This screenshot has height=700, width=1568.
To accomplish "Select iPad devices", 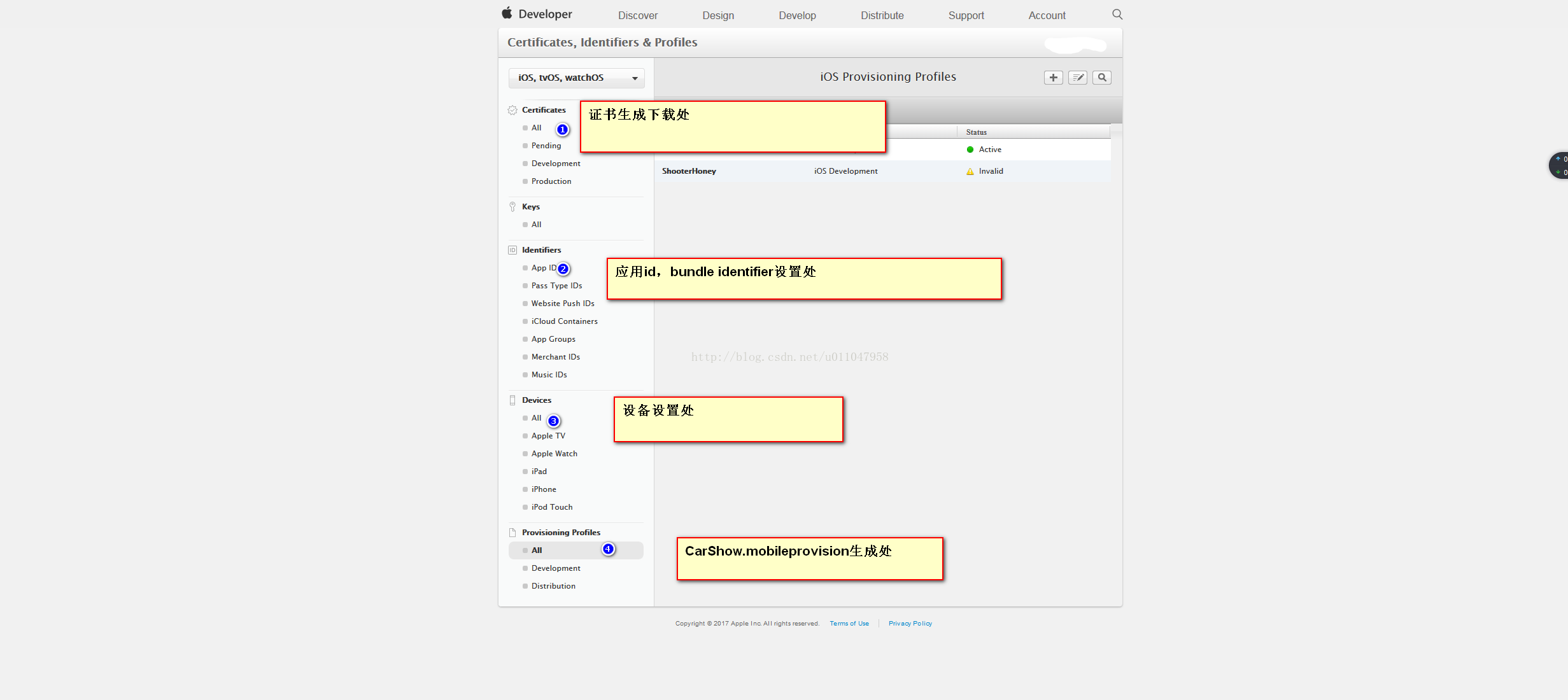I will (x=539, y=472).
